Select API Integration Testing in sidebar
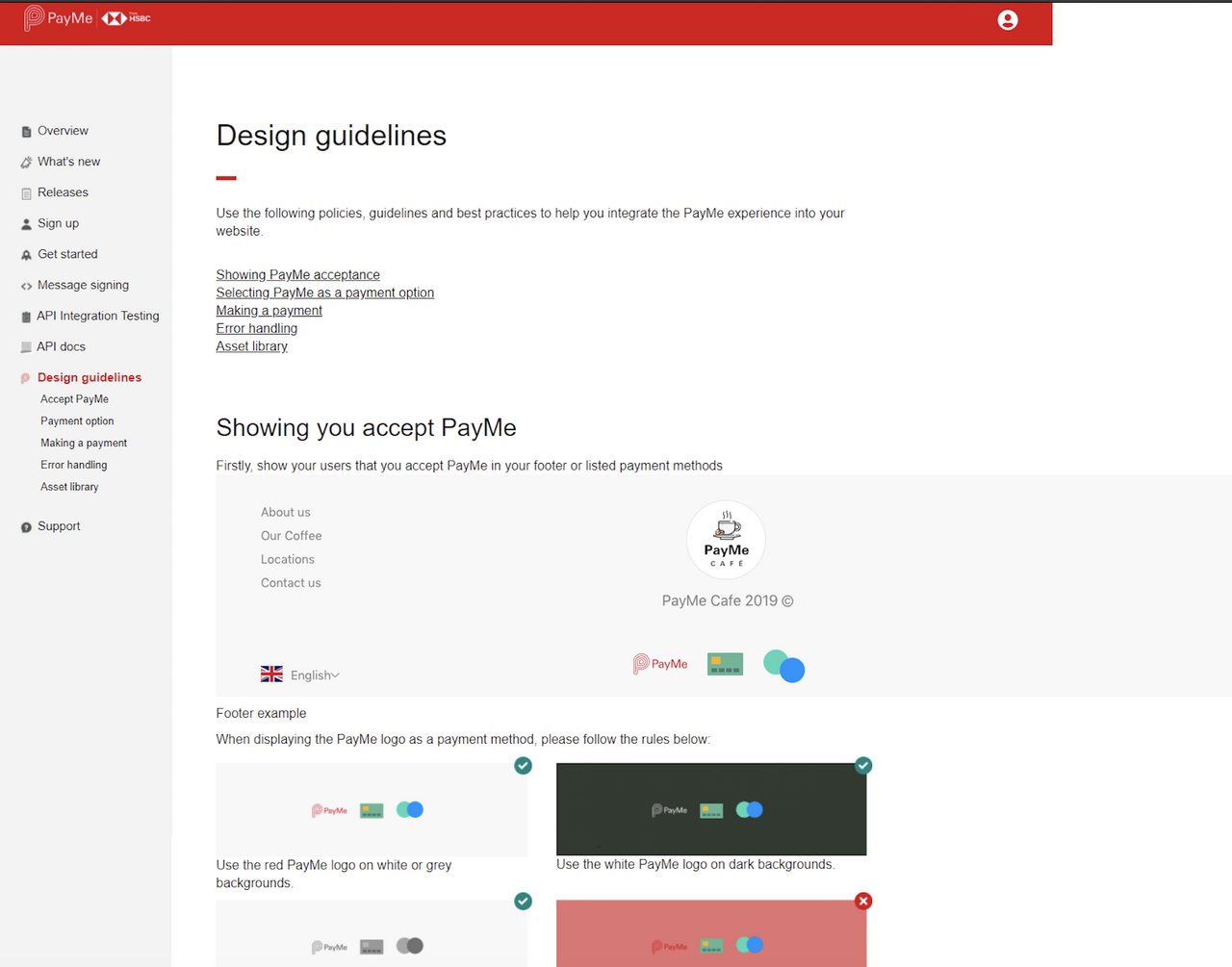Viewport: 1232px width, 967px height. [x=97, y=316]
